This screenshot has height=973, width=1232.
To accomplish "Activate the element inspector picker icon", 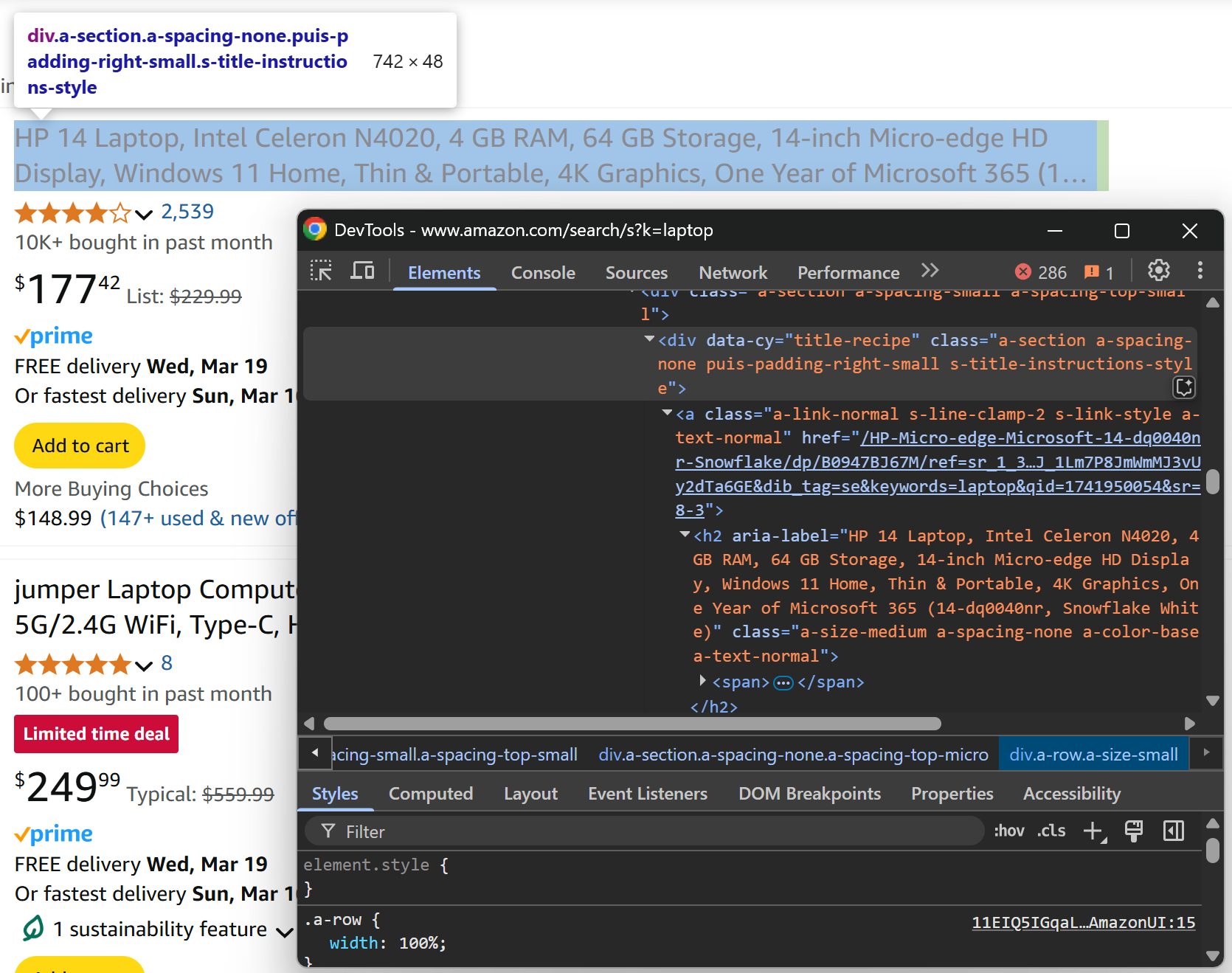I will 321,271.
